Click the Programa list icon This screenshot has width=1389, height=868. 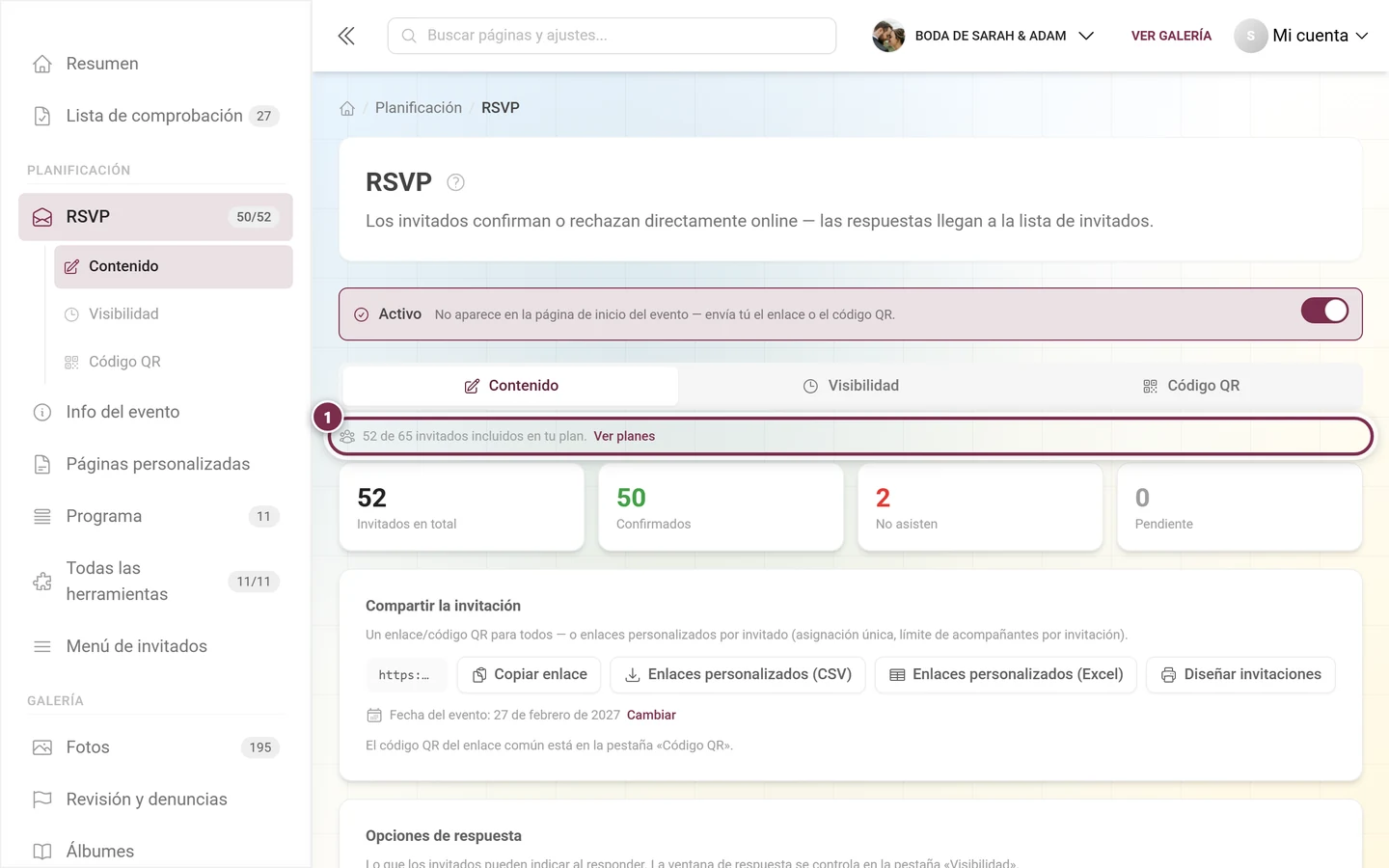coord(42,516)
